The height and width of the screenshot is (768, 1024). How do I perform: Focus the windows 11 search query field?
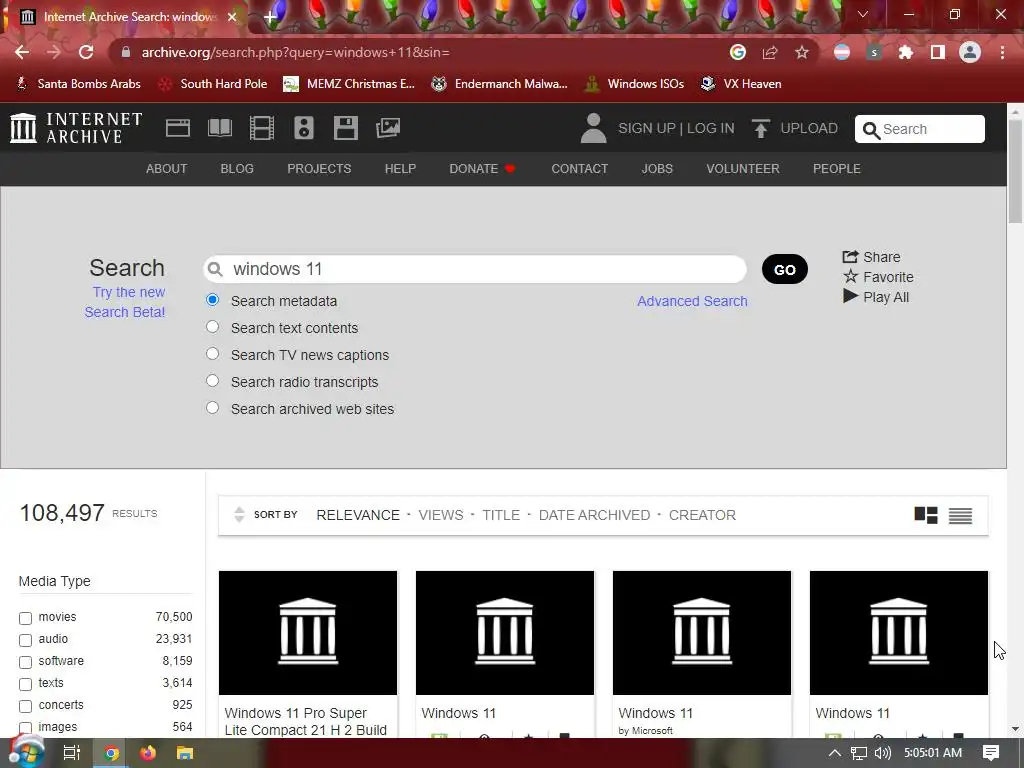click(x=475, y=269)
